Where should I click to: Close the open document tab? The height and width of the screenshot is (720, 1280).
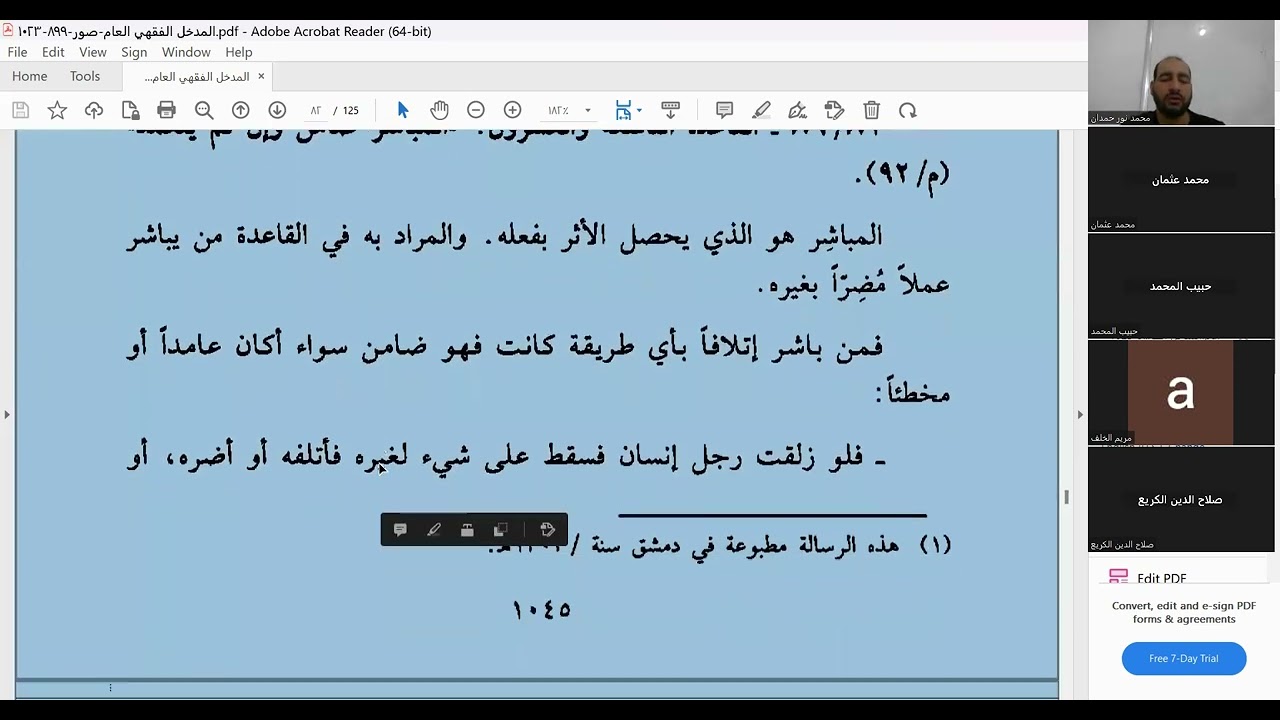coord(261,76)
